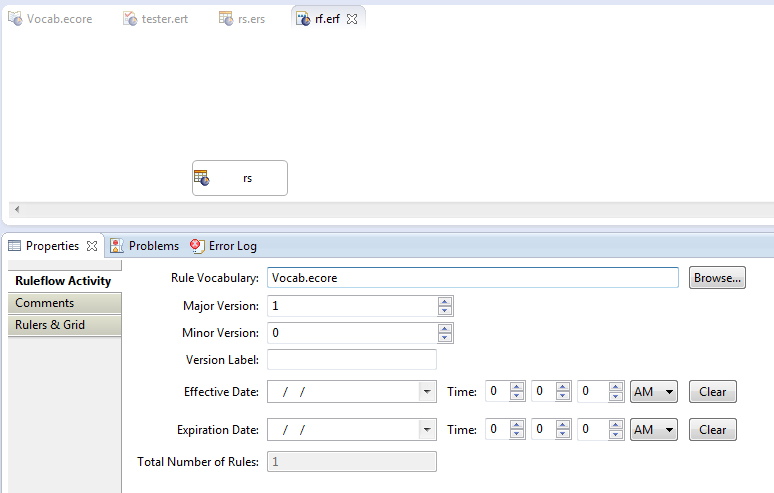Image resolution: width=774 pixels, height=493 pixels.
Task: Click the Problems view icon
Action: coord(116,246)
